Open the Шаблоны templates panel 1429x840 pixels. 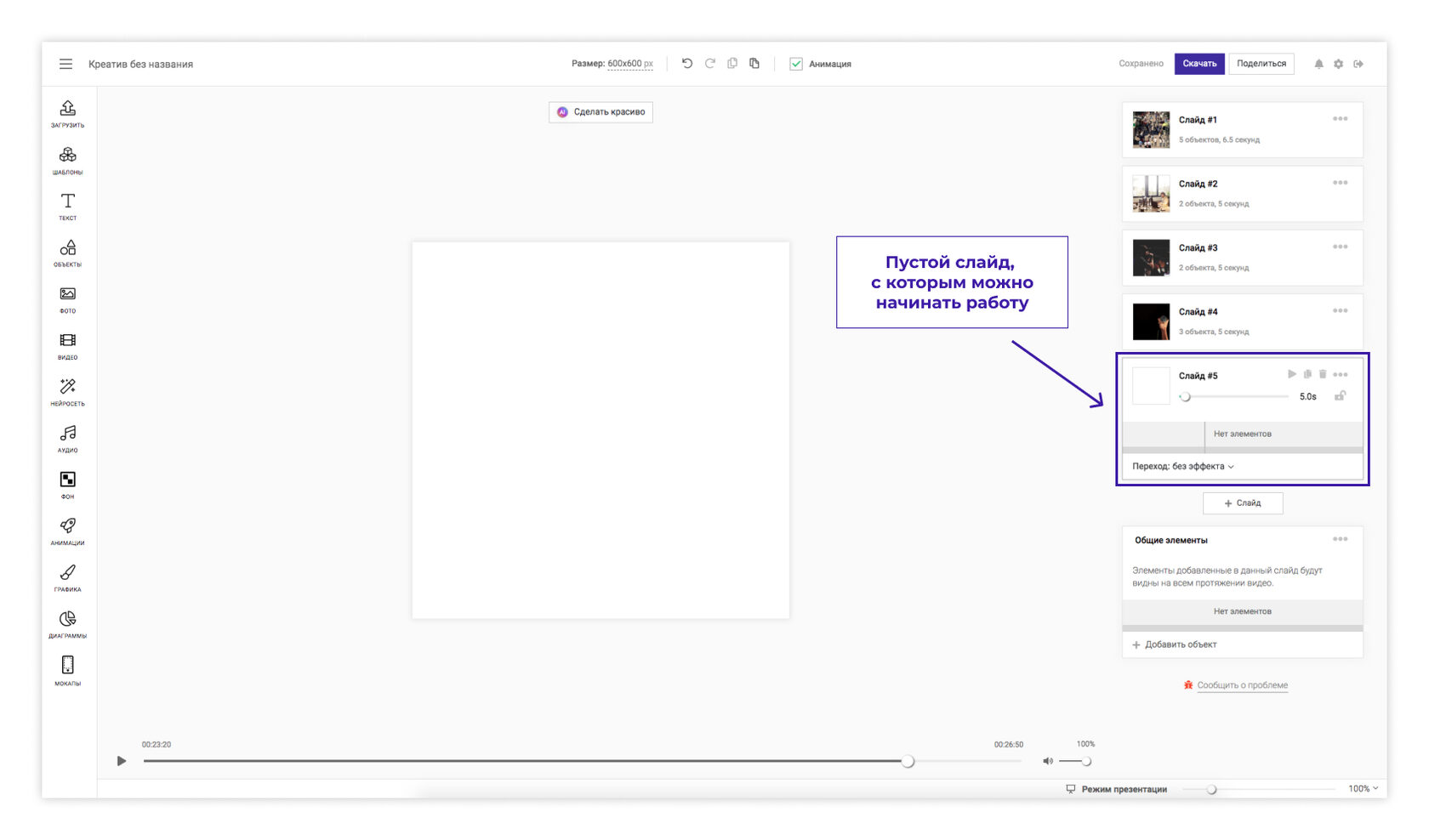67,159
